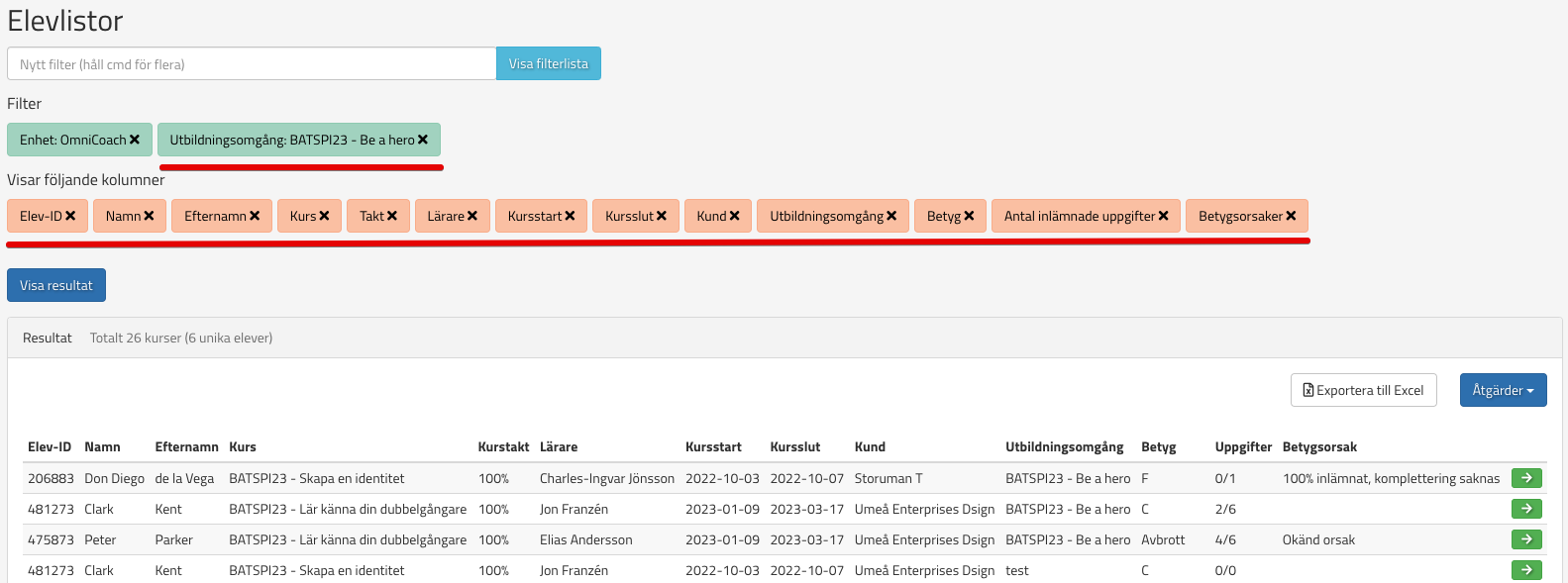Screen dimensions: 1568x583
Task: Remove the Utbildningsomgång BATSPI23 filter tag
Action: coord(423,140)
